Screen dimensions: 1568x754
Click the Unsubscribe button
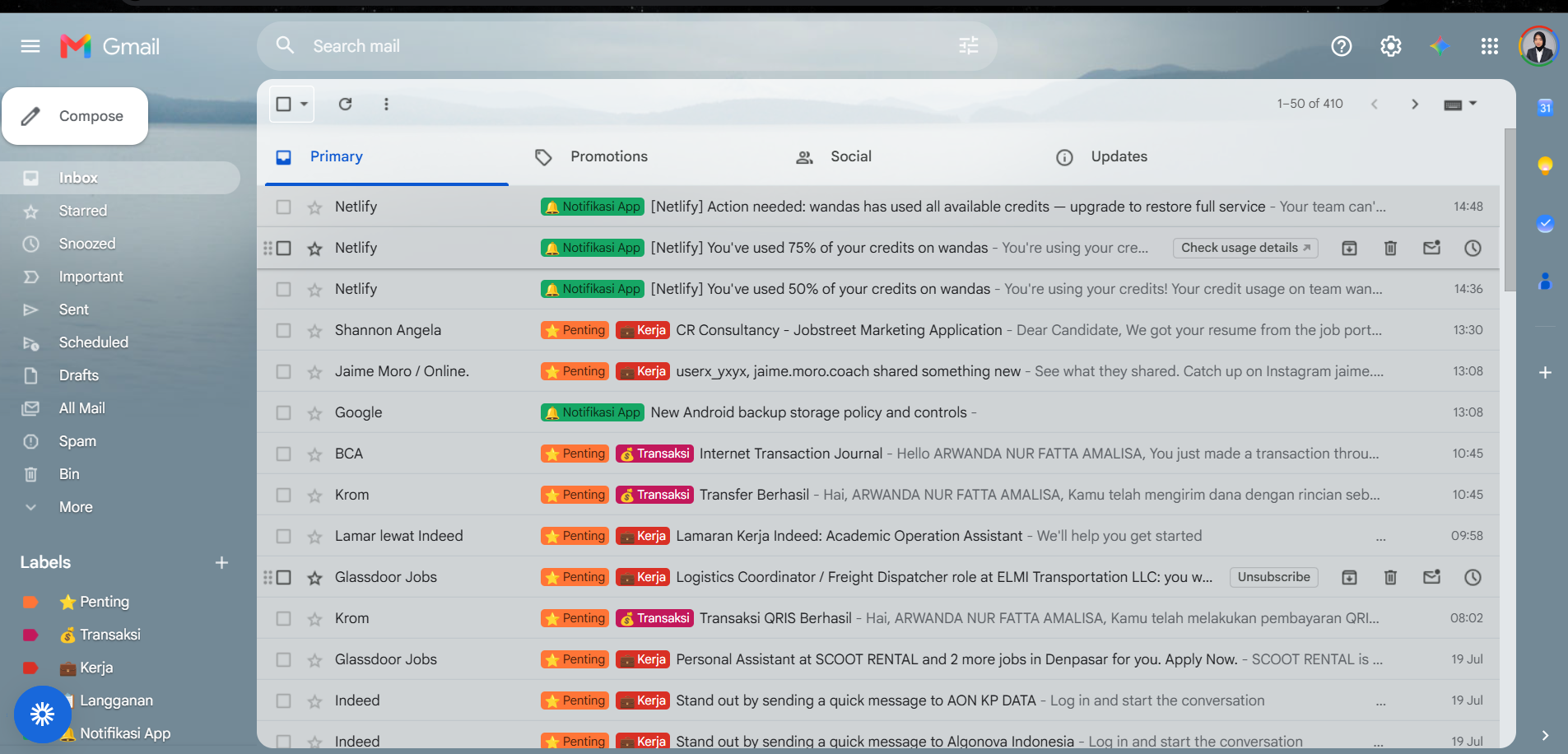click(1274, 577)
